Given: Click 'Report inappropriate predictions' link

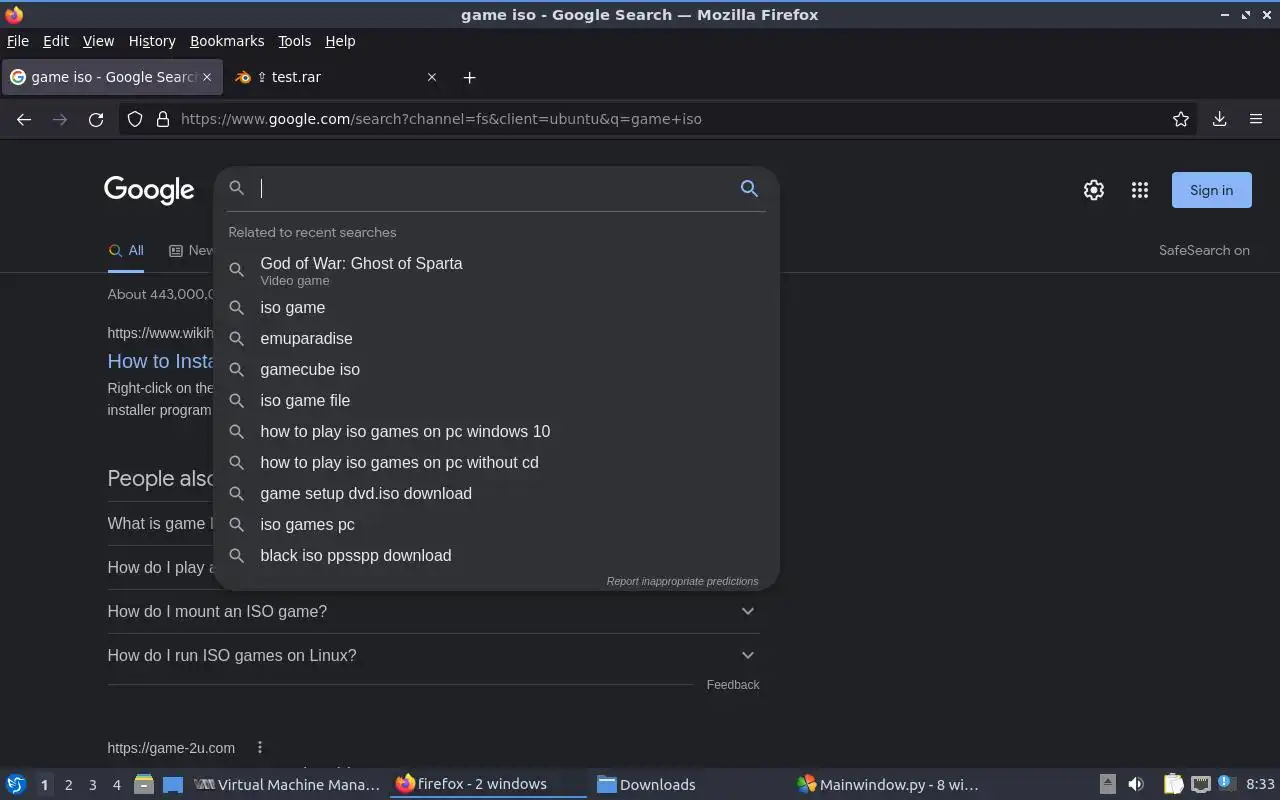Looking at the screenshot, I should (x=682, y=581).
